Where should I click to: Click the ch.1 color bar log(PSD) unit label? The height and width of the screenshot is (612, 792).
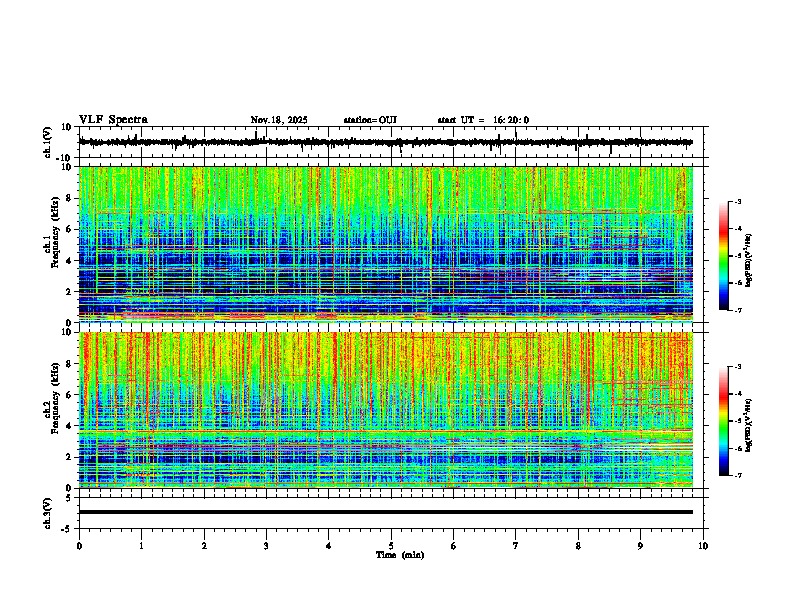[749, 260]
